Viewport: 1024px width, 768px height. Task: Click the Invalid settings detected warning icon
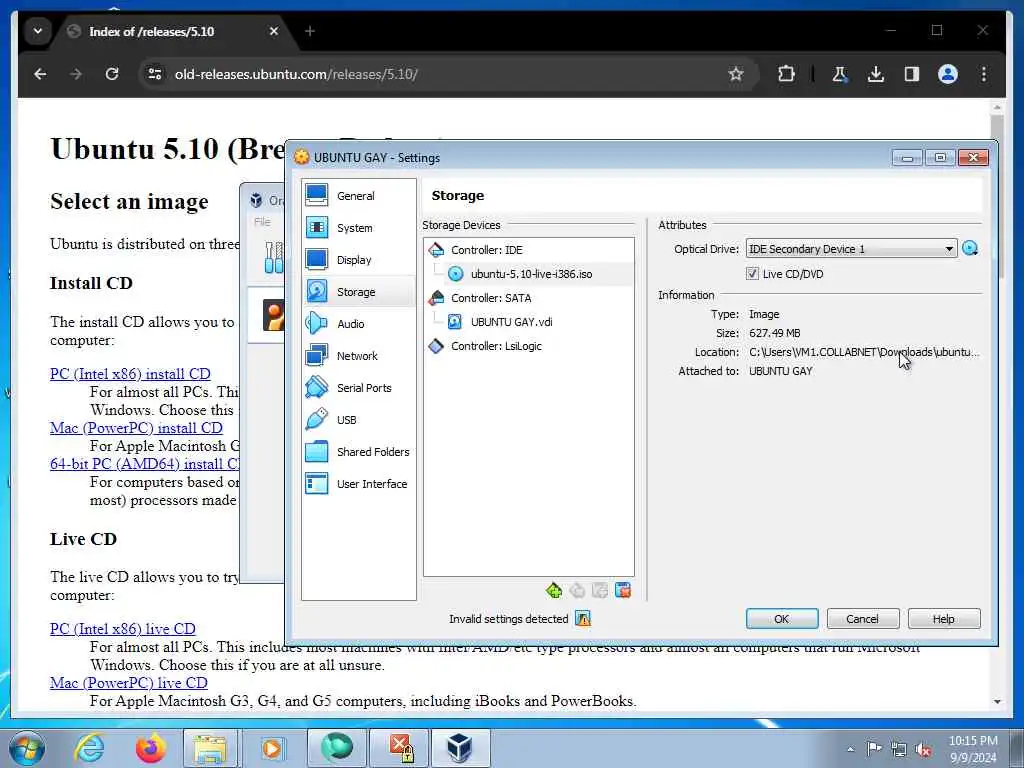tap(583, 618)
